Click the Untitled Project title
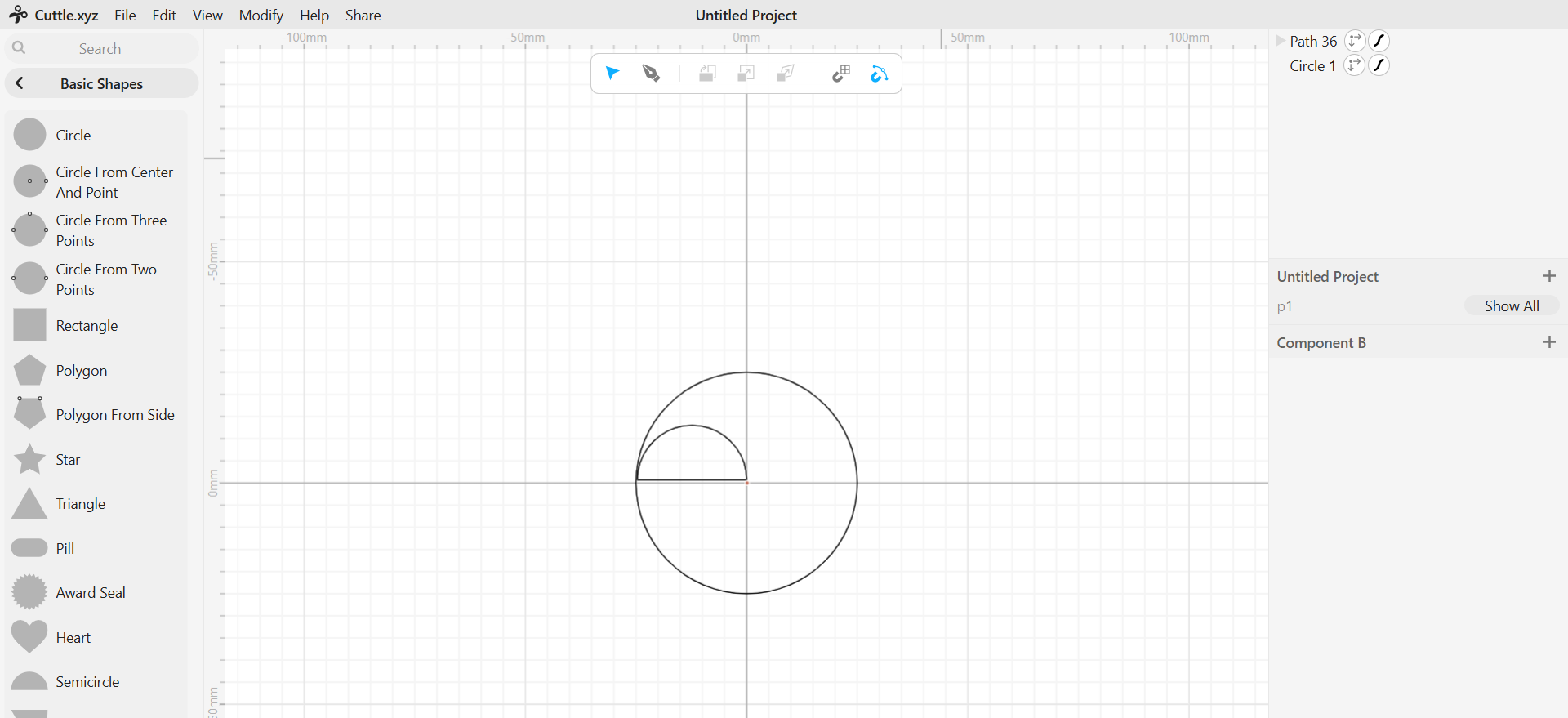 point(746,15)
